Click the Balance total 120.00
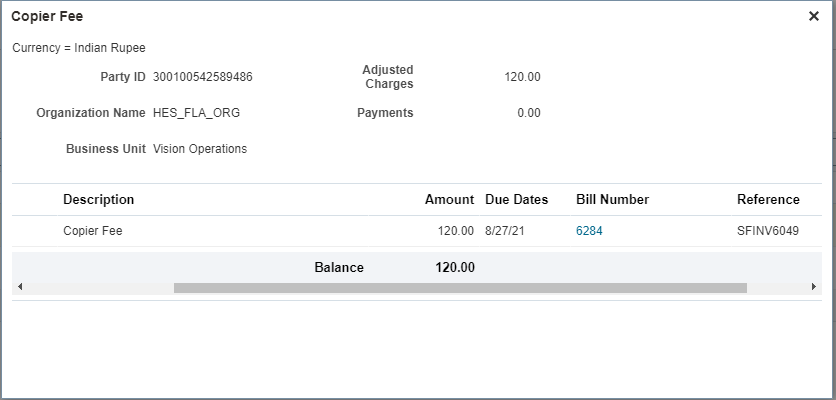The height and width of the screenshot is (400, 836). click(455, 267)
